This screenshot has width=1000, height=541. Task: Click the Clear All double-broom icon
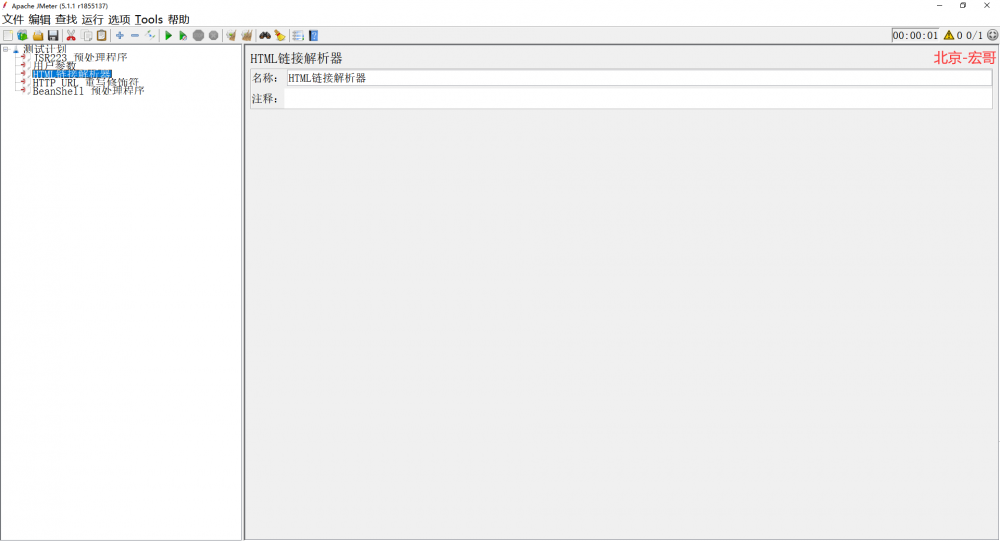[247, 36]
